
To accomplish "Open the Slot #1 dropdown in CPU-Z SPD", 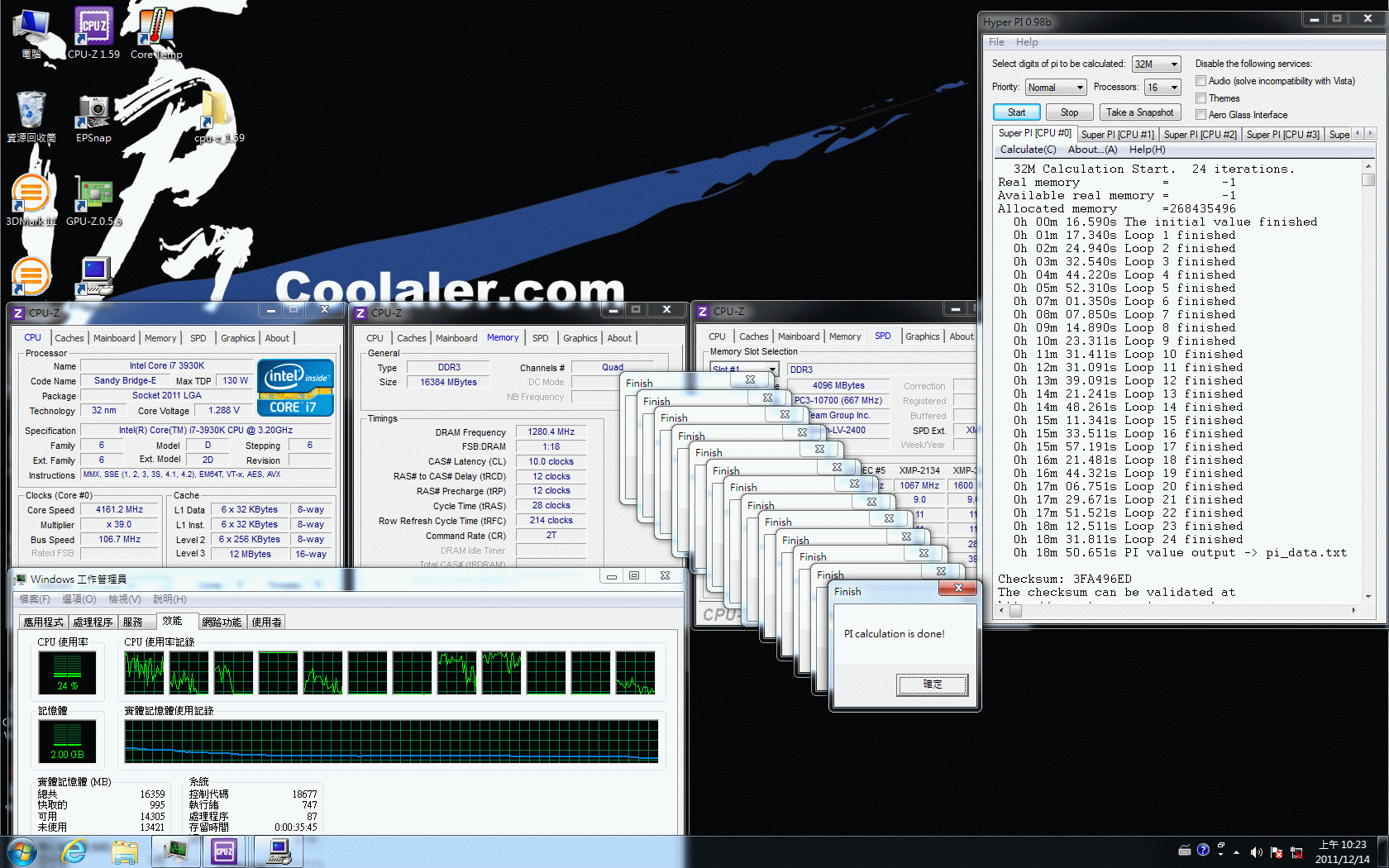I will pos(744,369).
